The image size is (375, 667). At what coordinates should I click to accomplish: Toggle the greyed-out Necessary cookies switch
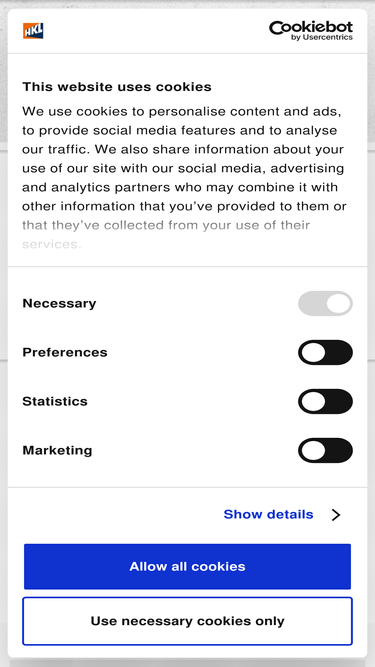(x=325, y=303)
